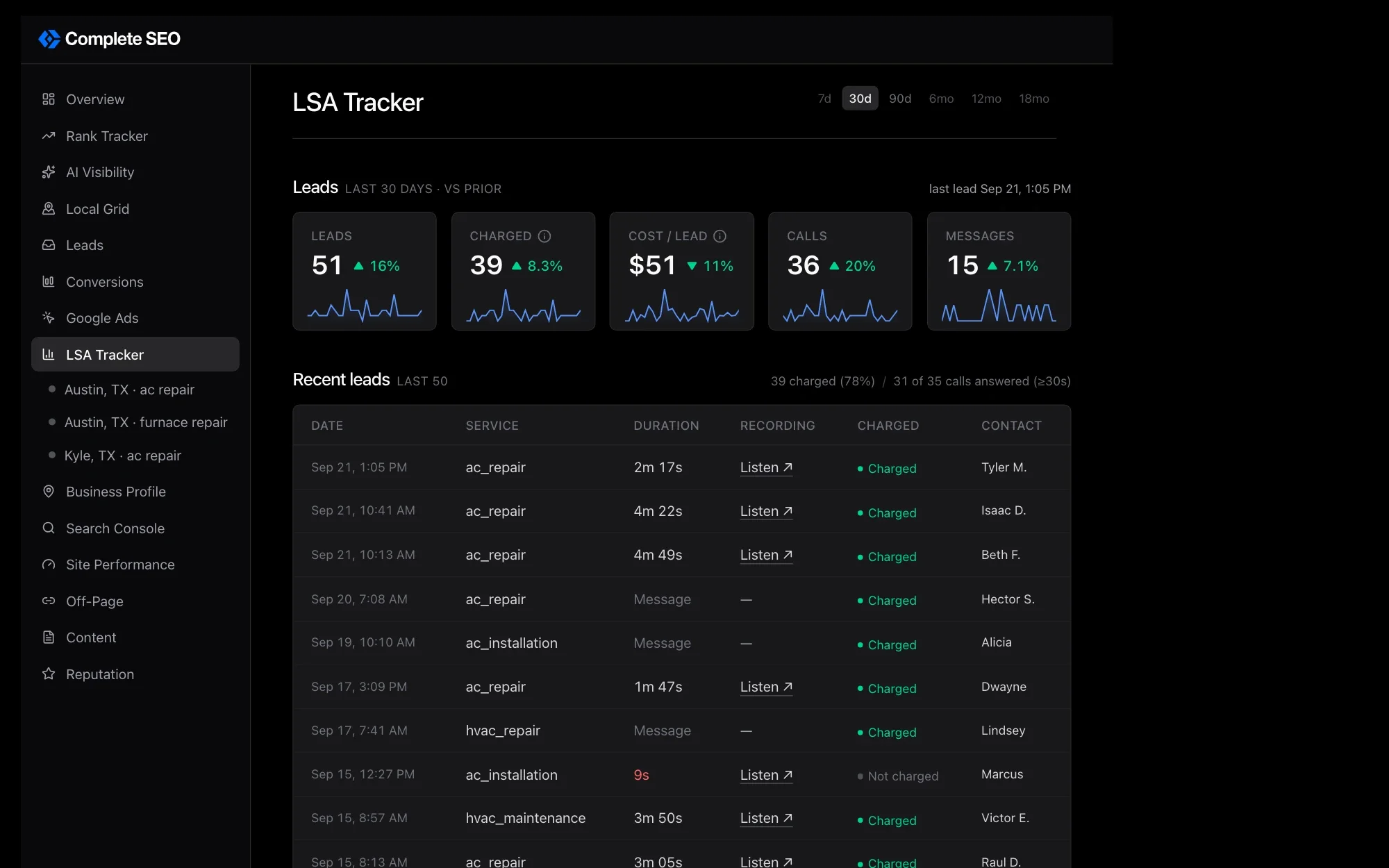Choose the 18mo time range
1389x868 pixels.
1034,99
